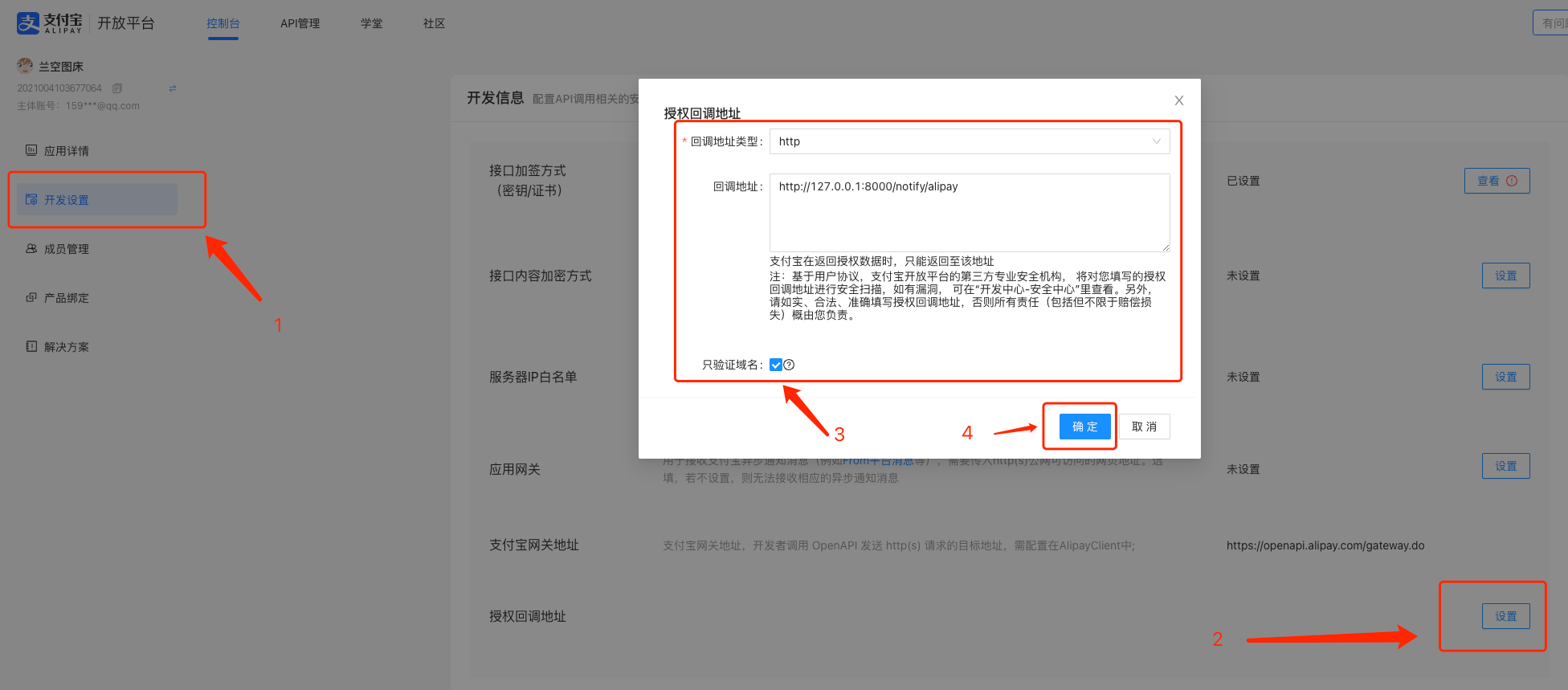1568x690 pixels.
Task: Click the textarea resize handle corner
Action: [1166, 247]
